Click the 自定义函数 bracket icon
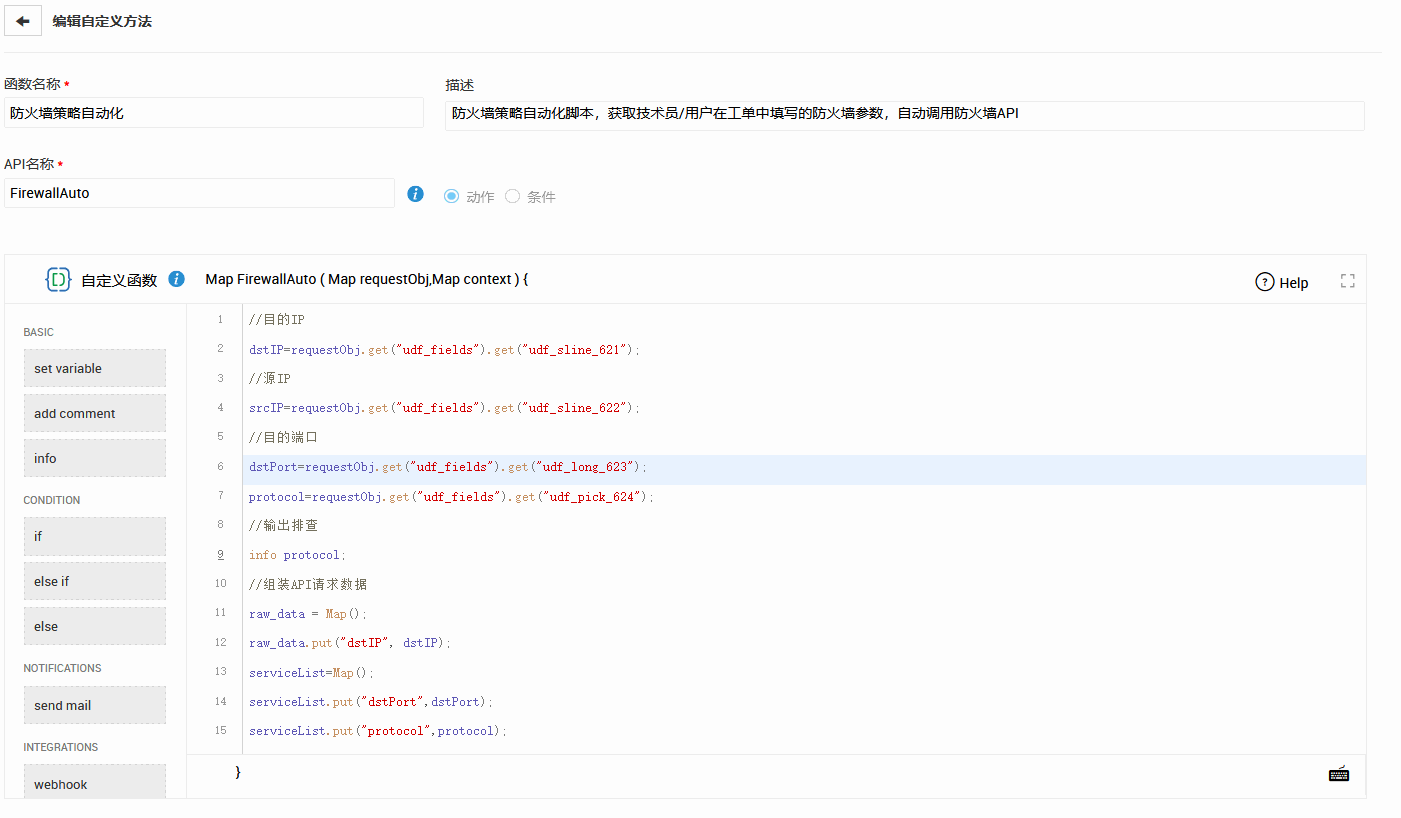 (x=58, y=280)
